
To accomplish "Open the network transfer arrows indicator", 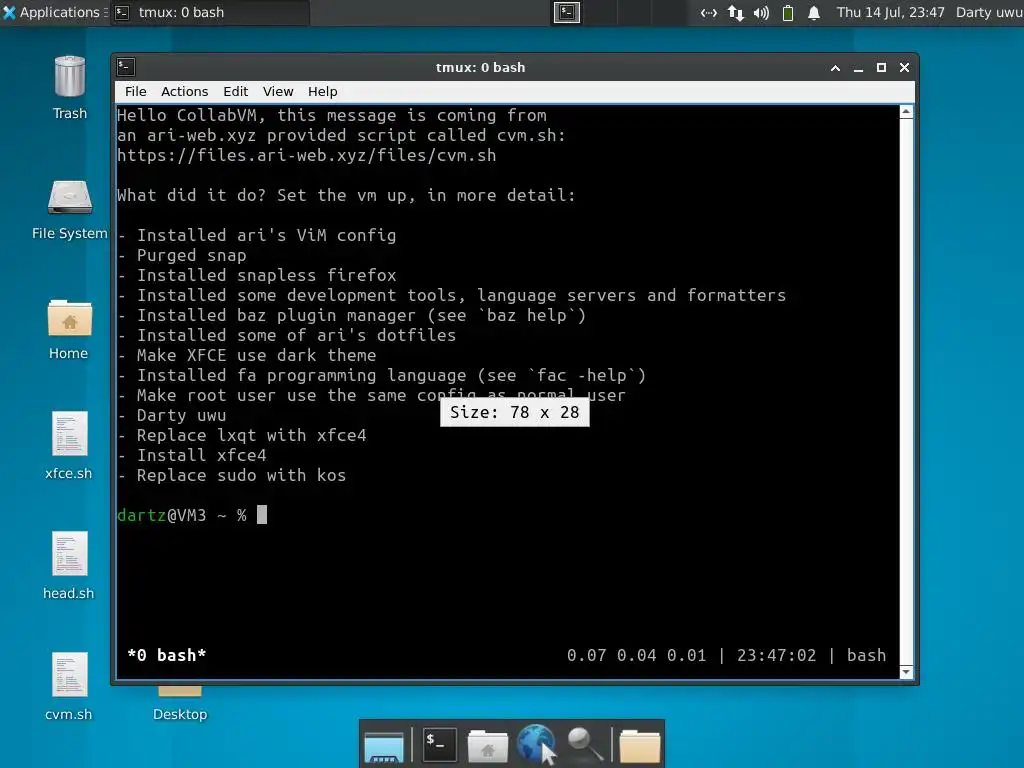I will (735, 12).
